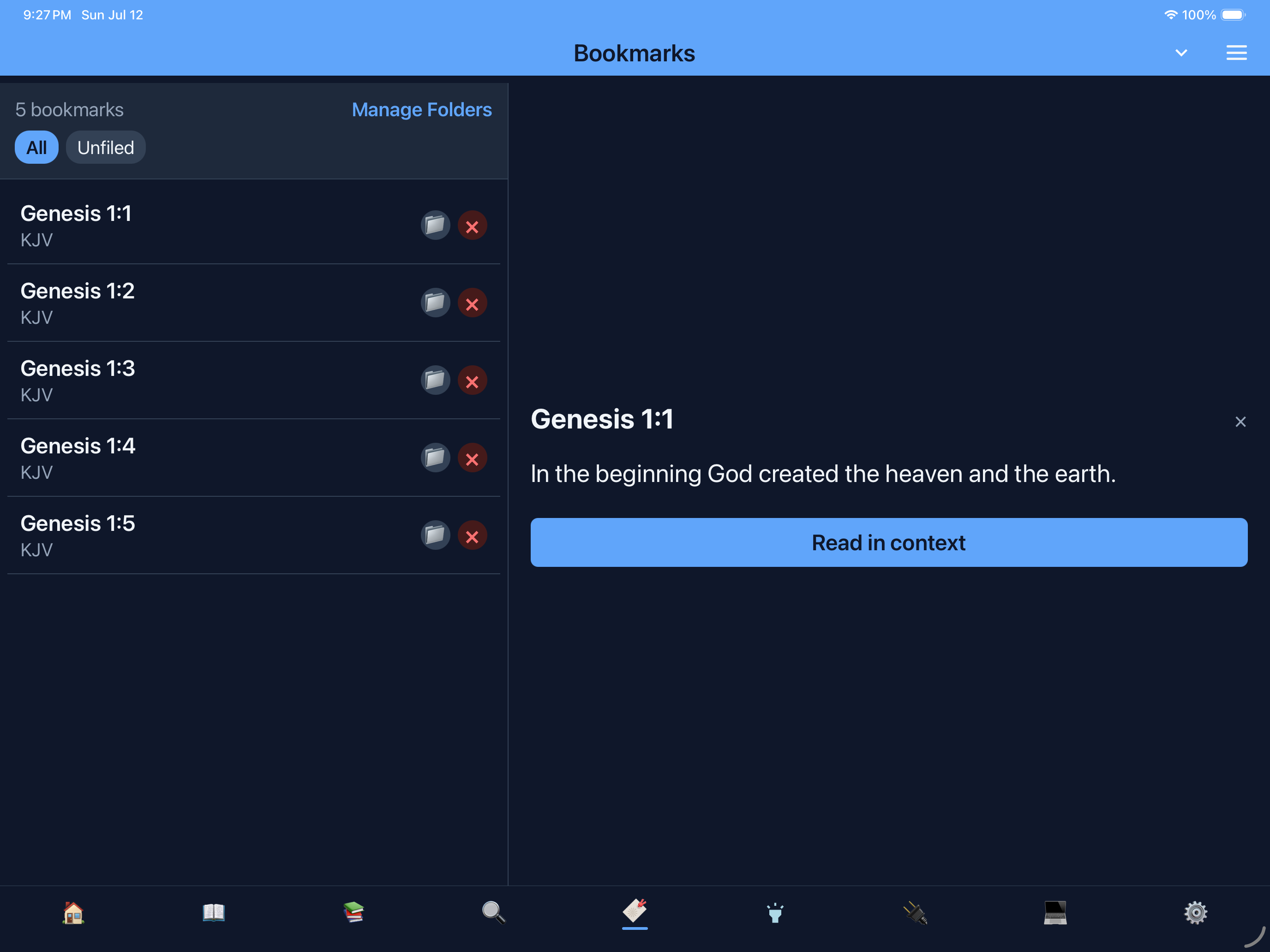Move Genesis 1:4 bookmark to folder
Screen dimensions: 1270x952
pos(435,458)
